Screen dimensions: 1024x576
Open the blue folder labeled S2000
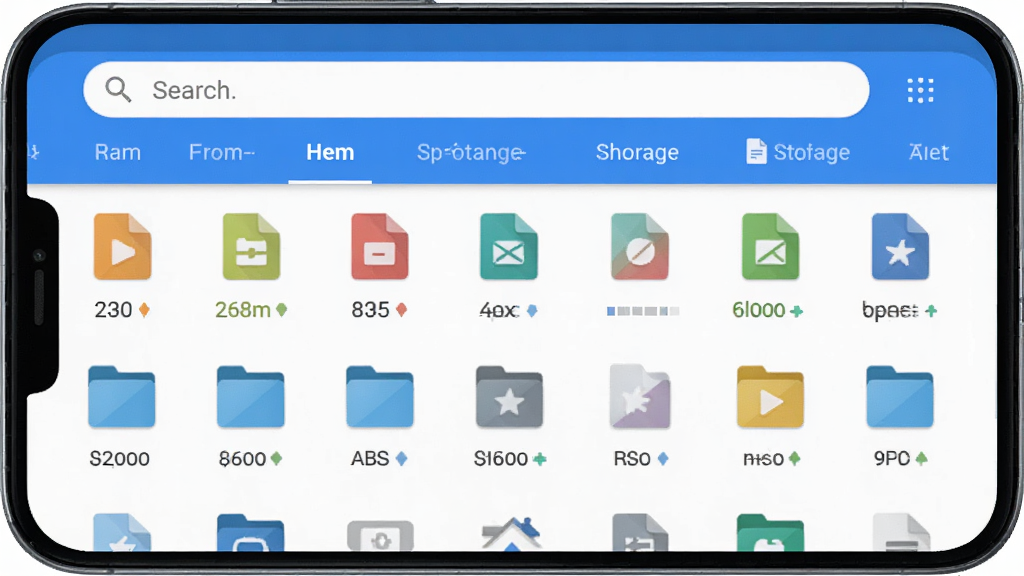[121, 397]
